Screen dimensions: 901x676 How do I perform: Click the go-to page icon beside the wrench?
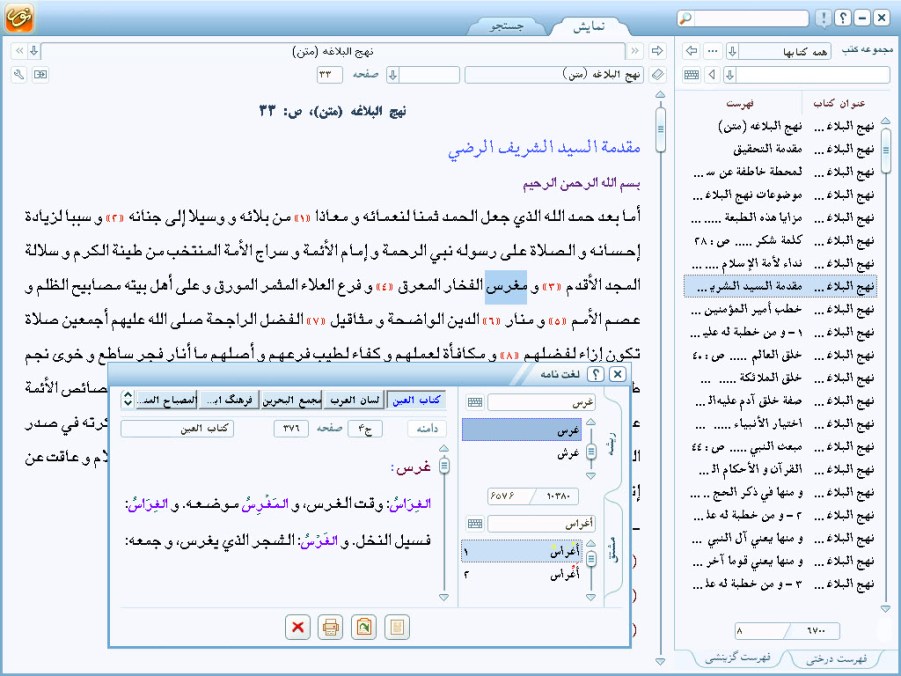[40, 75]
